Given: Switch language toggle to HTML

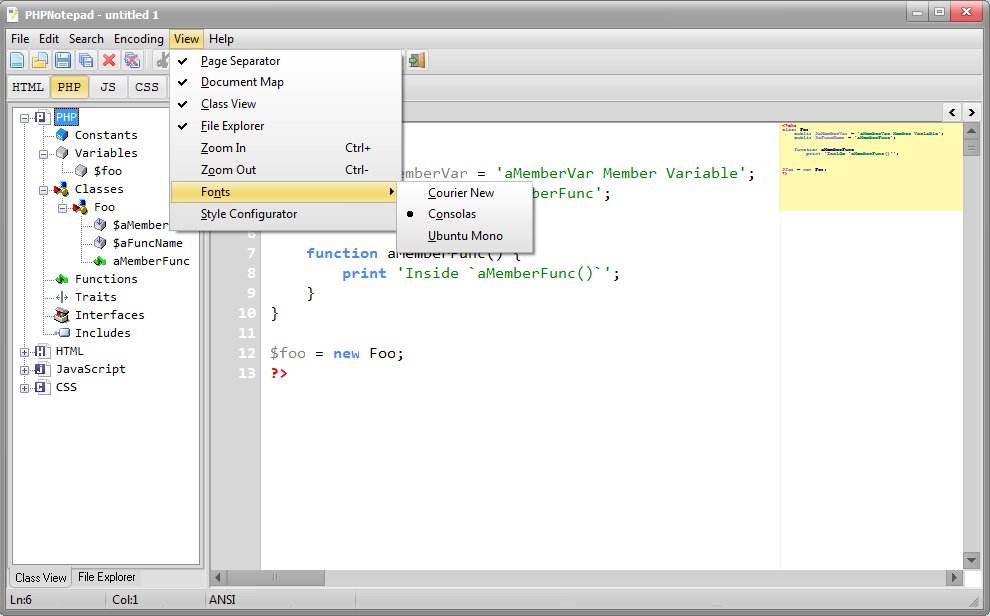Looking at the screenshot, I should [28, 87].
